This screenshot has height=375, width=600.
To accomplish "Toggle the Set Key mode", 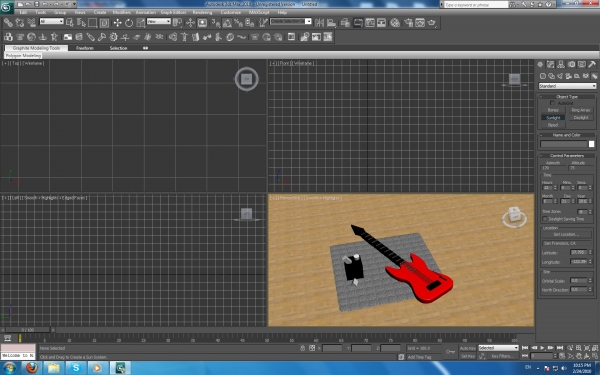I will [x=468, y=356].
